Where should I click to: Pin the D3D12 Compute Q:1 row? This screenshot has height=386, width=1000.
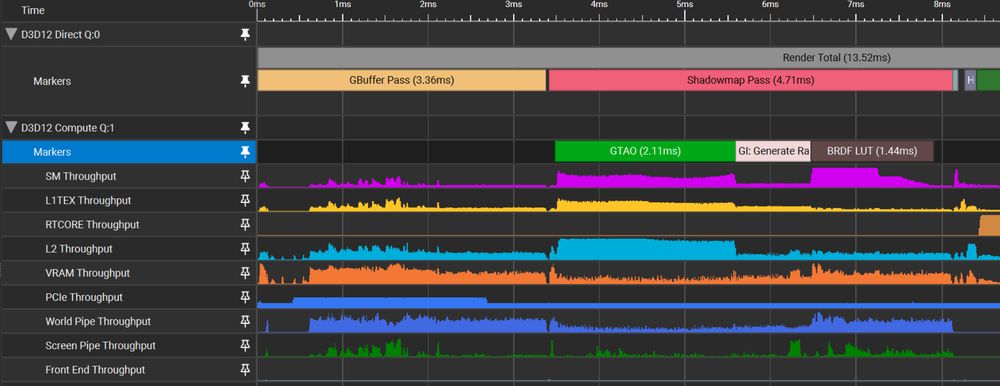245,128
